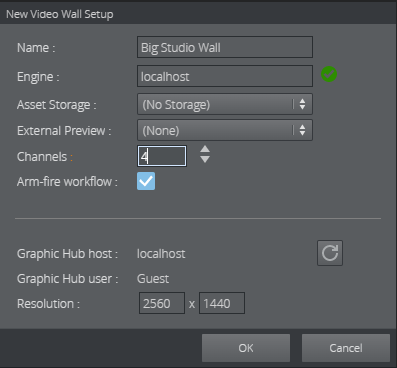The height and width of the screenshot is (368, 397).
Task: Click the Engine field showing localhost
Action: pyautogui.click(x=225, y=76)
